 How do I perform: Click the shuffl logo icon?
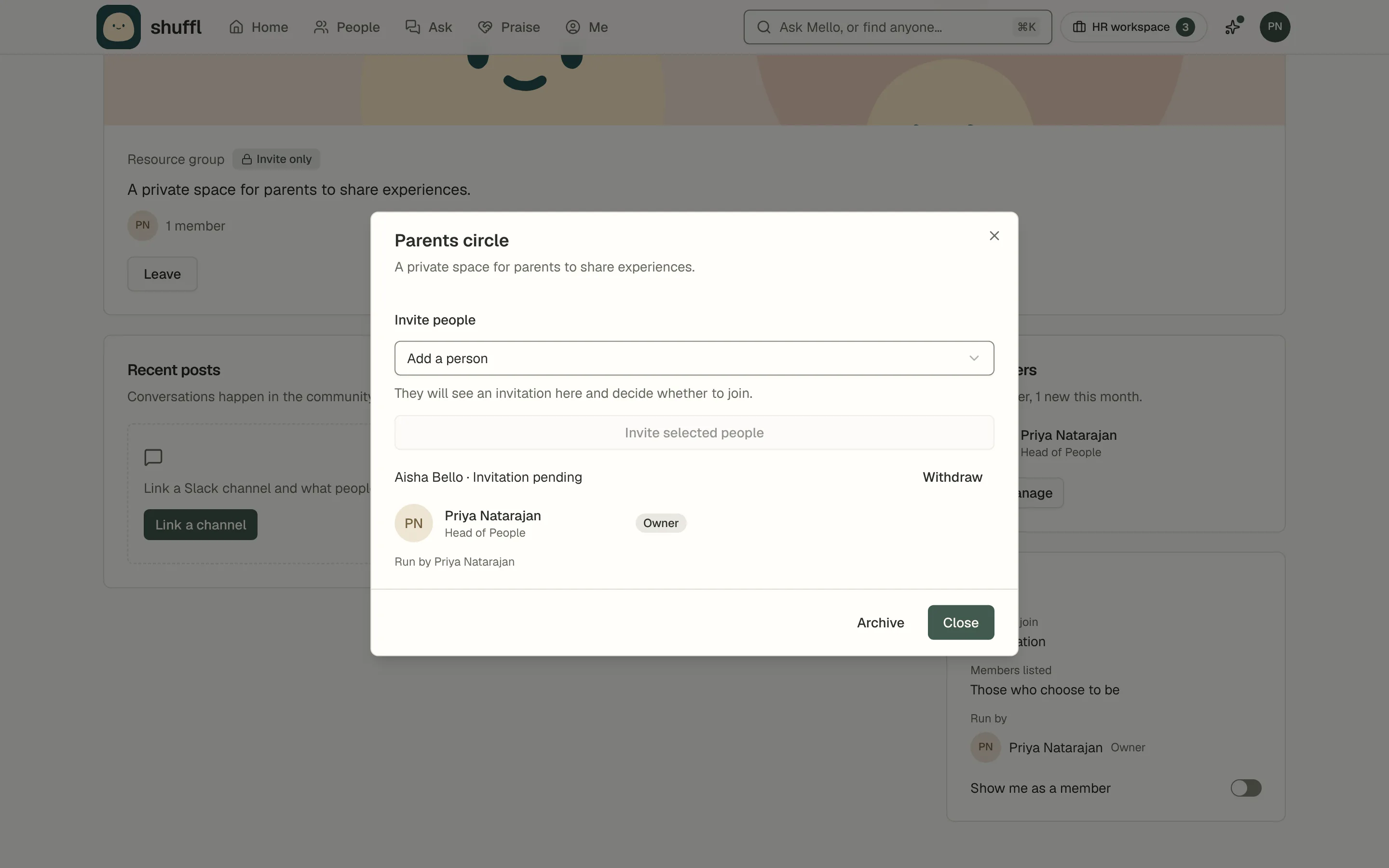118,27
